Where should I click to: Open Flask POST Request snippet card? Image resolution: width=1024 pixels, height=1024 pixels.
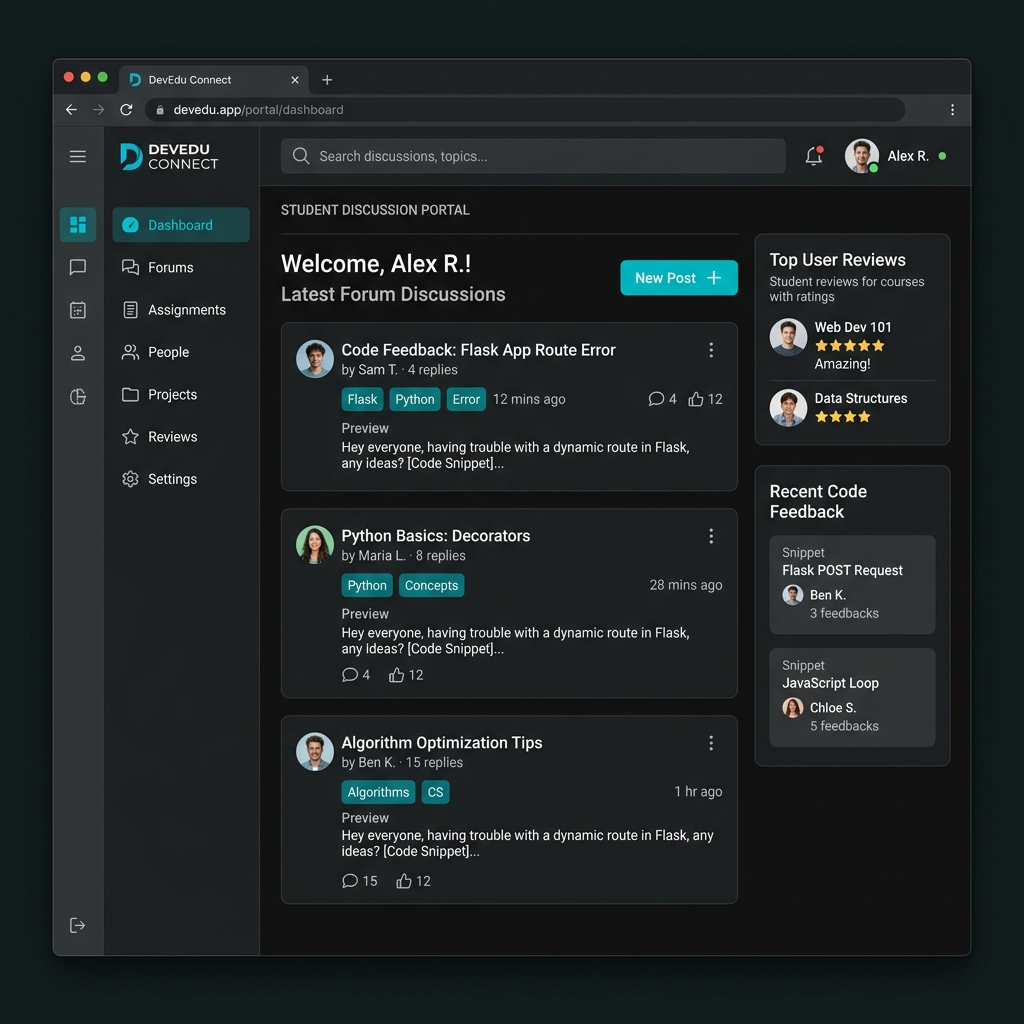[x=852, y=584]
